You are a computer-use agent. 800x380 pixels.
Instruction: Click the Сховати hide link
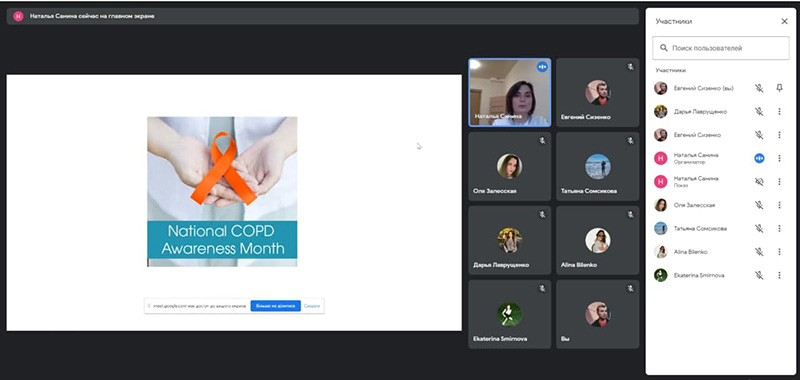pos(312,306)
